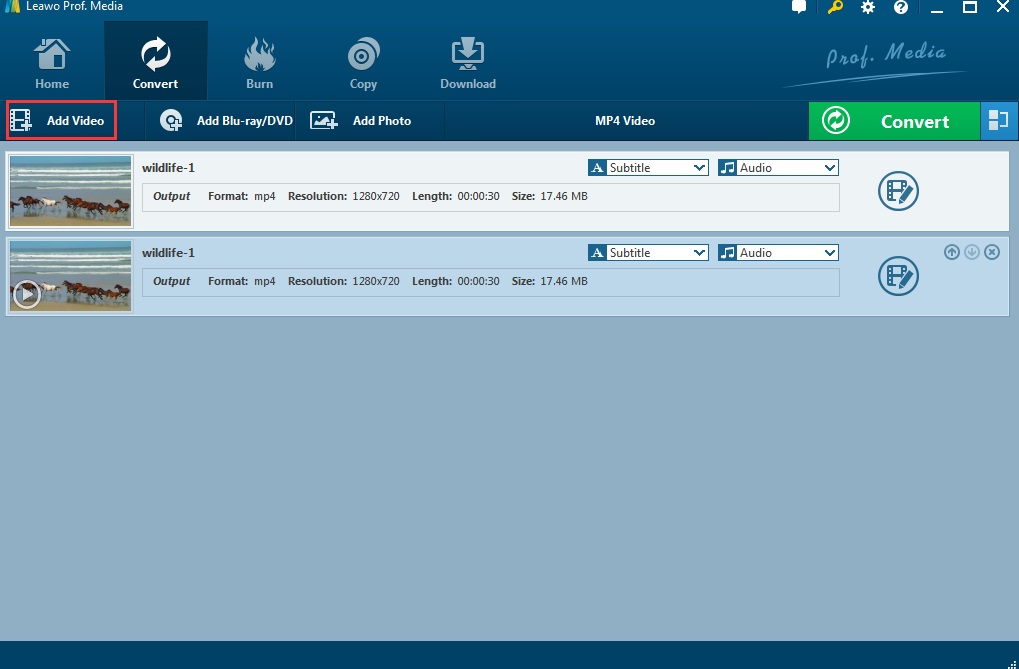Image resolution: width=1019 pixels, height=669 pixels.
Task: Open settings gear icon
Action: [x=868, y=8]
